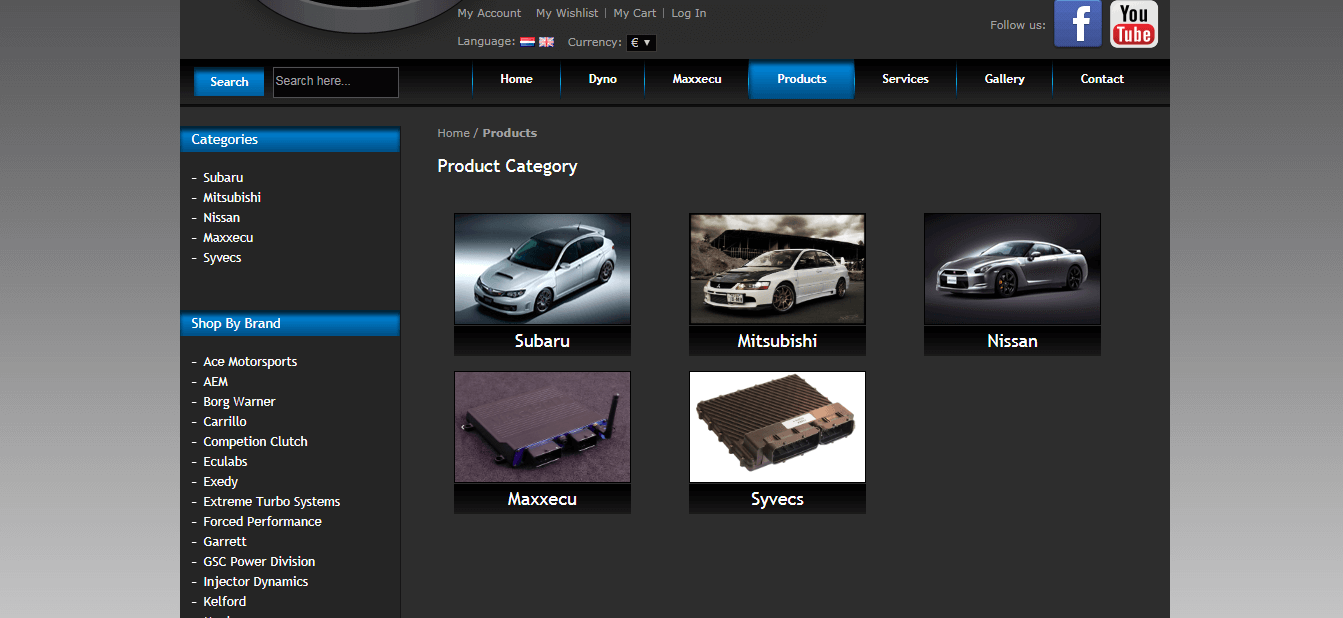Viewport: 1343px width, 618px height.
Task: Open Carrillo brand link
Action: click(x=225, y=422)
